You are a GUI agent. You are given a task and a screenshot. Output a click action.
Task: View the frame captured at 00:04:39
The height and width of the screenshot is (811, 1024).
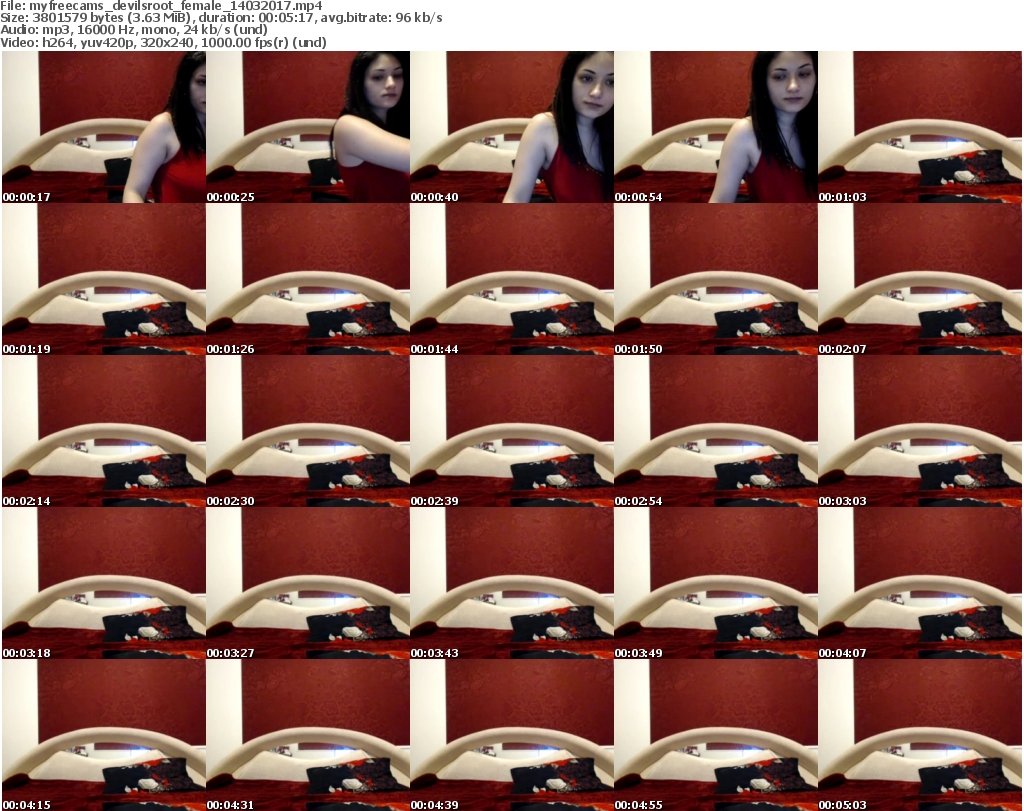pyautogui.click(x=512, y=735)
